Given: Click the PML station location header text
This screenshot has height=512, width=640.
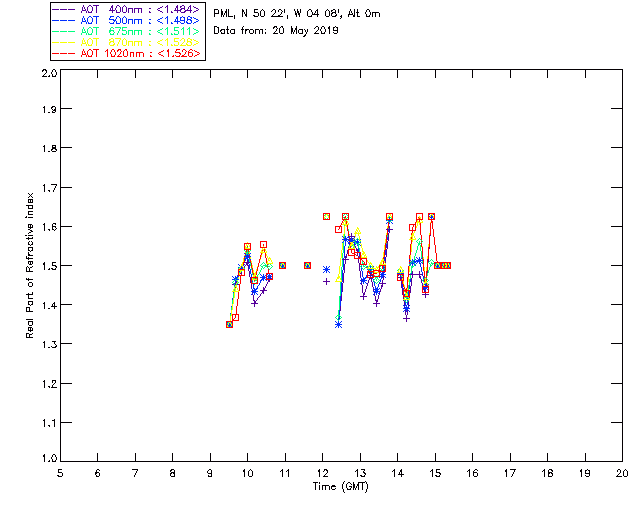Looking at the screenshot, I should point(297,14).
